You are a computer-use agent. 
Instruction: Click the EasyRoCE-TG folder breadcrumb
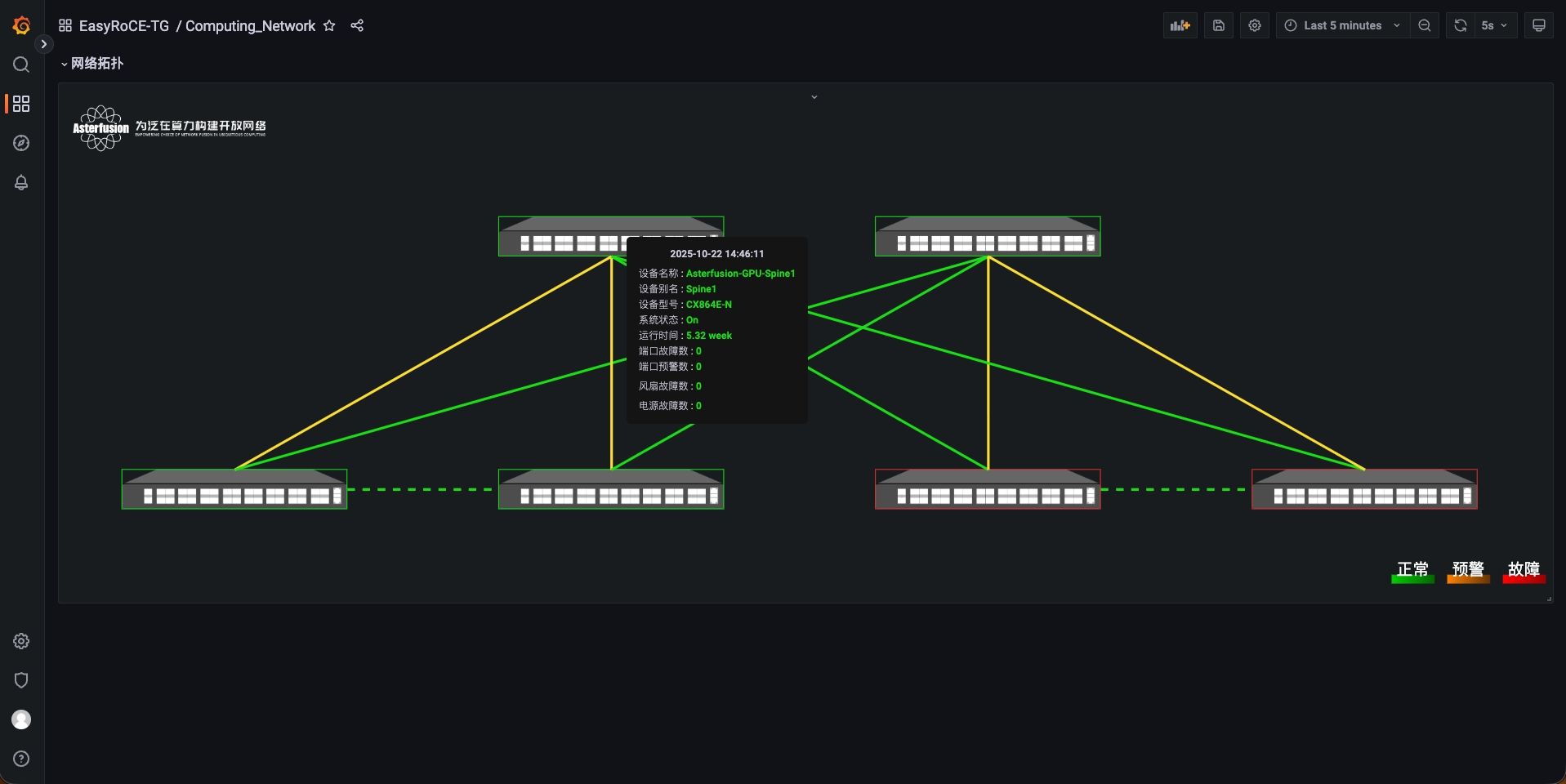click(123, 25)
